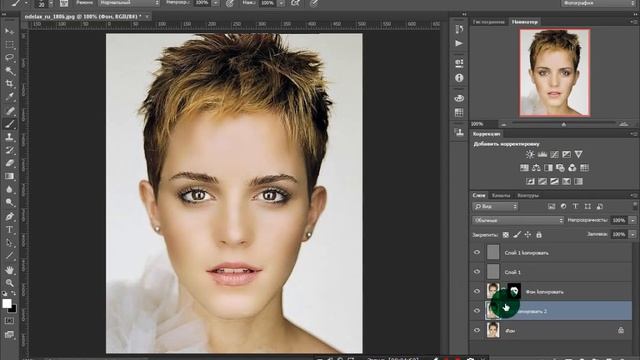
Task: Click the Navigator zoom out button
Action: point(504,124)
